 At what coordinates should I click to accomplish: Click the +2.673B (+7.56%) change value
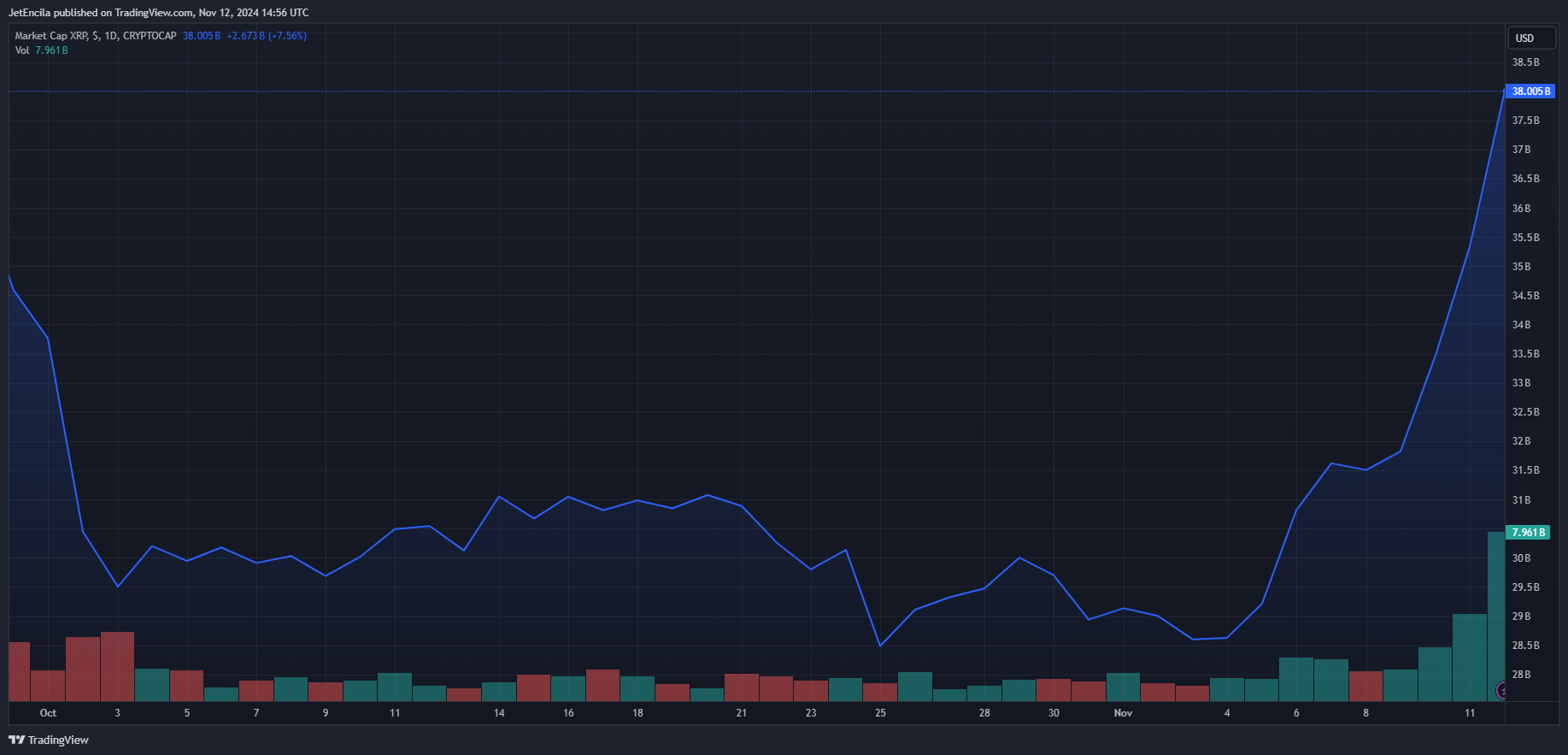point(266,36)
